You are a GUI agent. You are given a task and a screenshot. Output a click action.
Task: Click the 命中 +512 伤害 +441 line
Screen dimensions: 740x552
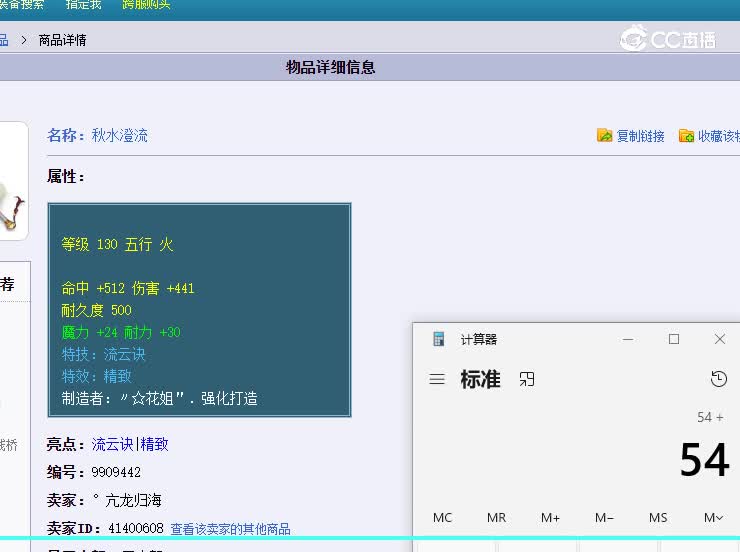[x=128, y=288]
